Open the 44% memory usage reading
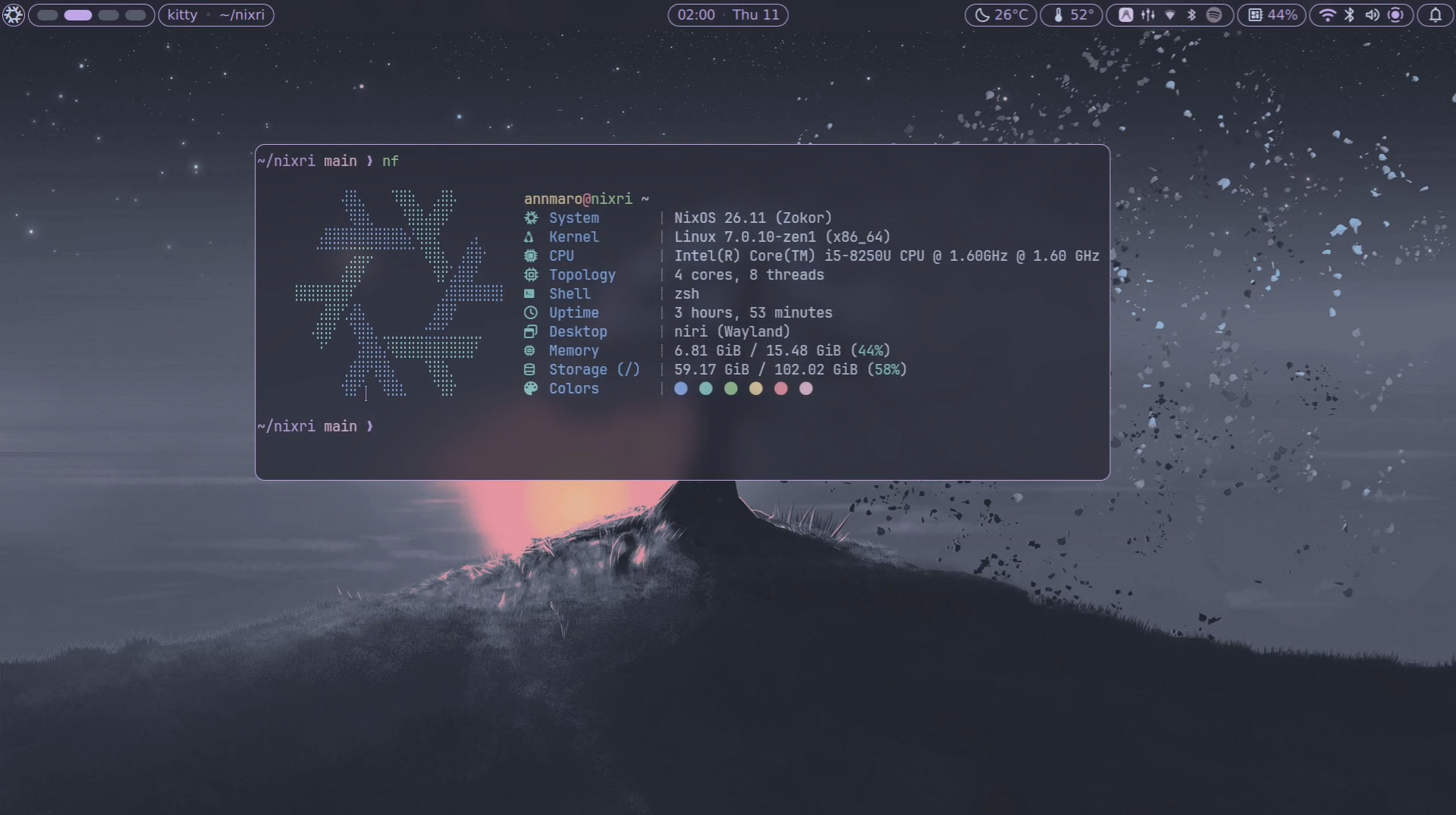 coord(1282,15)
